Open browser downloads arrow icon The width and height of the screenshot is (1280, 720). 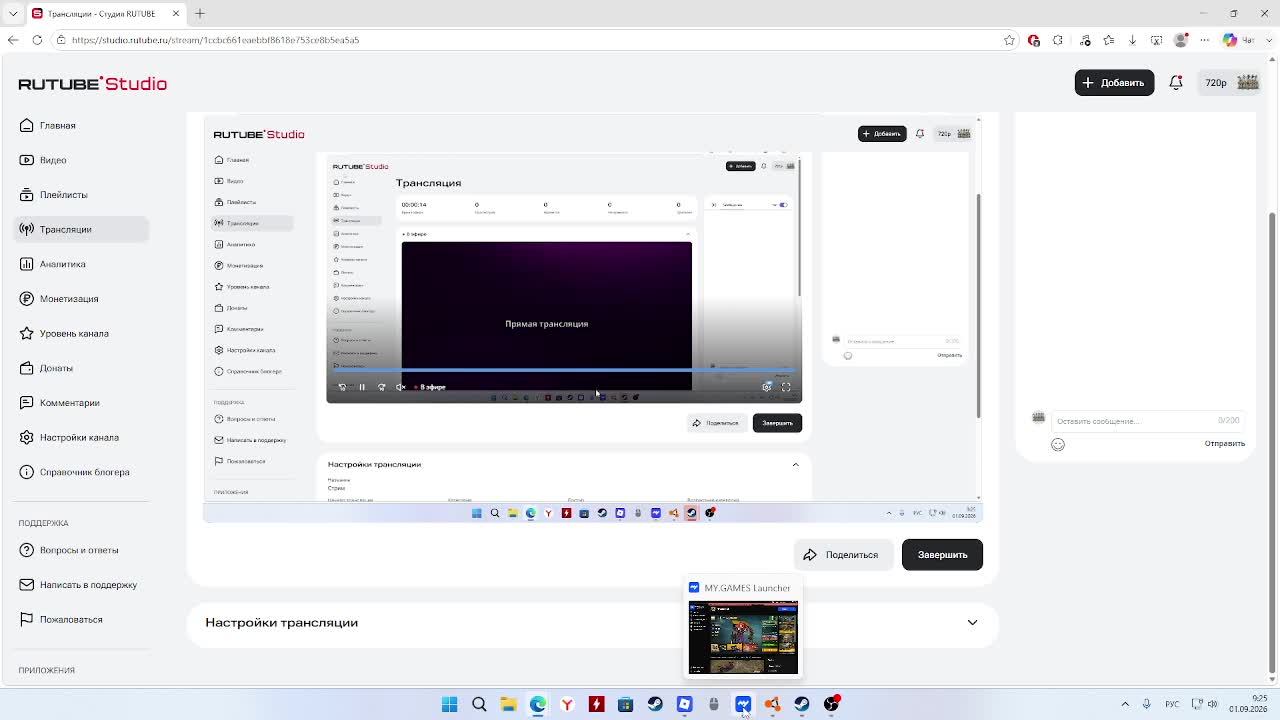[1132, 40]
